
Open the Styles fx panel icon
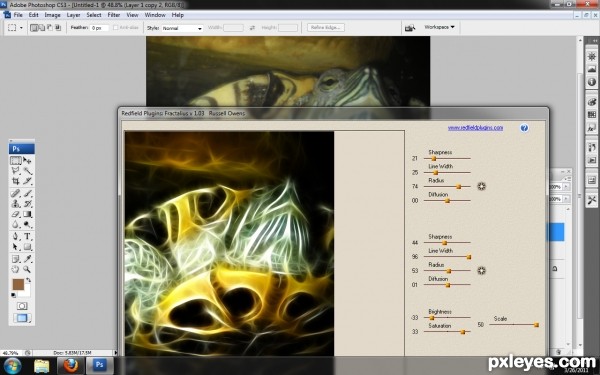coord(592,127)
